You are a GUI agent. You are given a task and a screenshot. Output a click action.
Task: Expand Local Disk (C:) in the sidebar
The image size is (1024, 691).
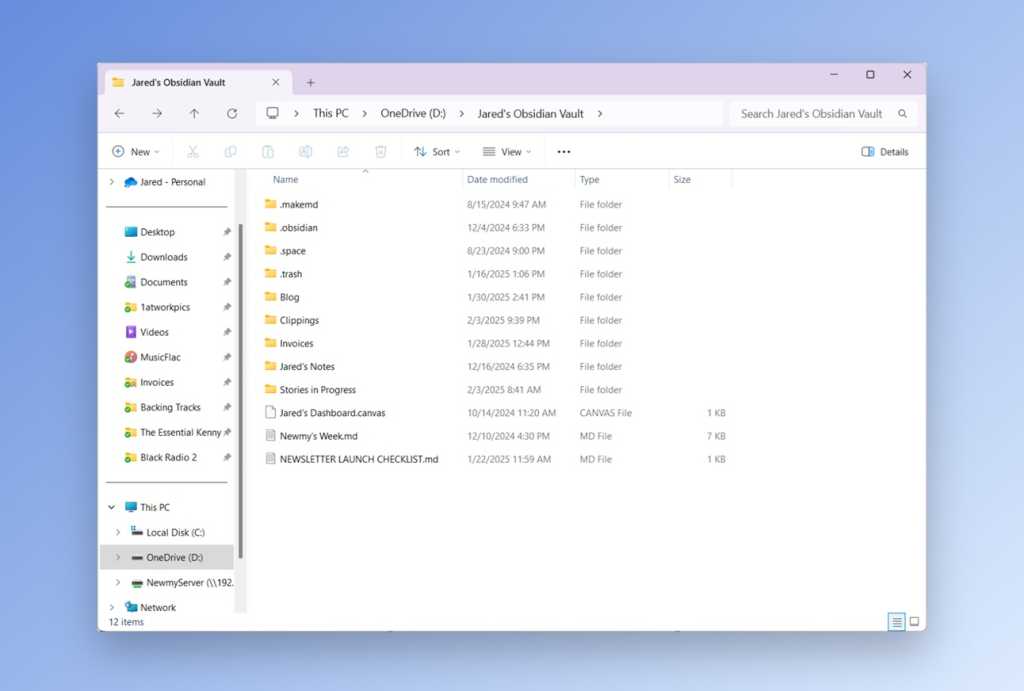tap(119, 532)
